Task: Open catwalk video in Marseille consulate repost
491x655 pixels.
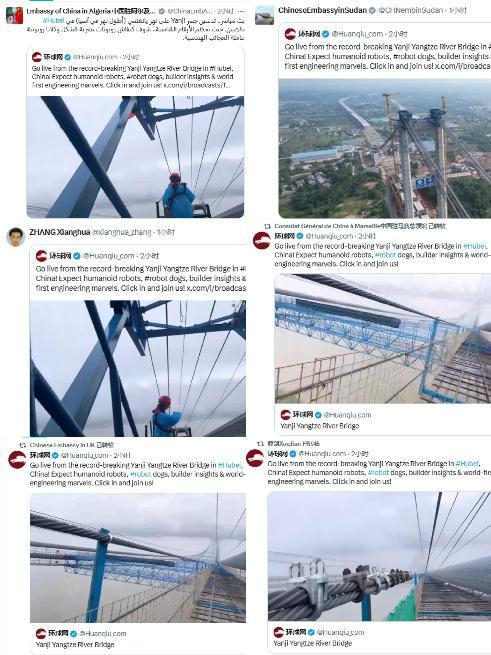Action: pos(383,338)
